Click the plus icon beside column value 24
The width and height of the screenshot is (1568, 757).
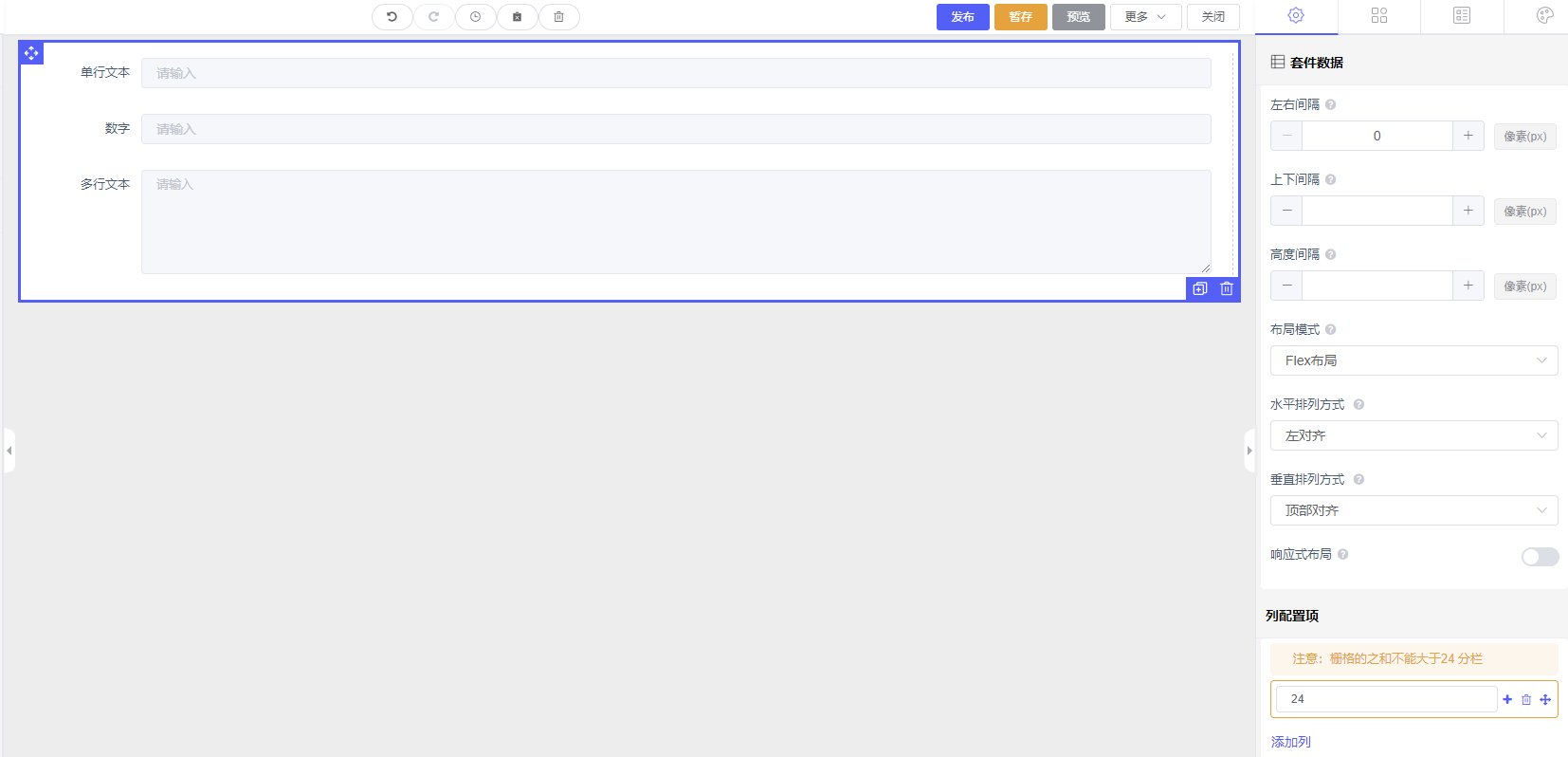(1507, 699)
